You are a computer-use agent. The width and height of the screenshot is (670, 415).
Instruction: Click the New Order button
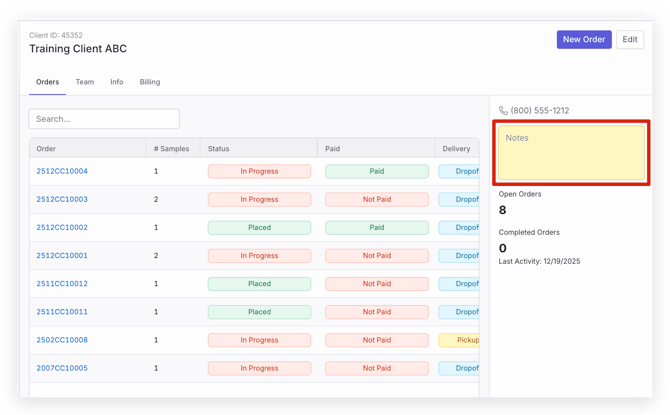tap(584, 40)
